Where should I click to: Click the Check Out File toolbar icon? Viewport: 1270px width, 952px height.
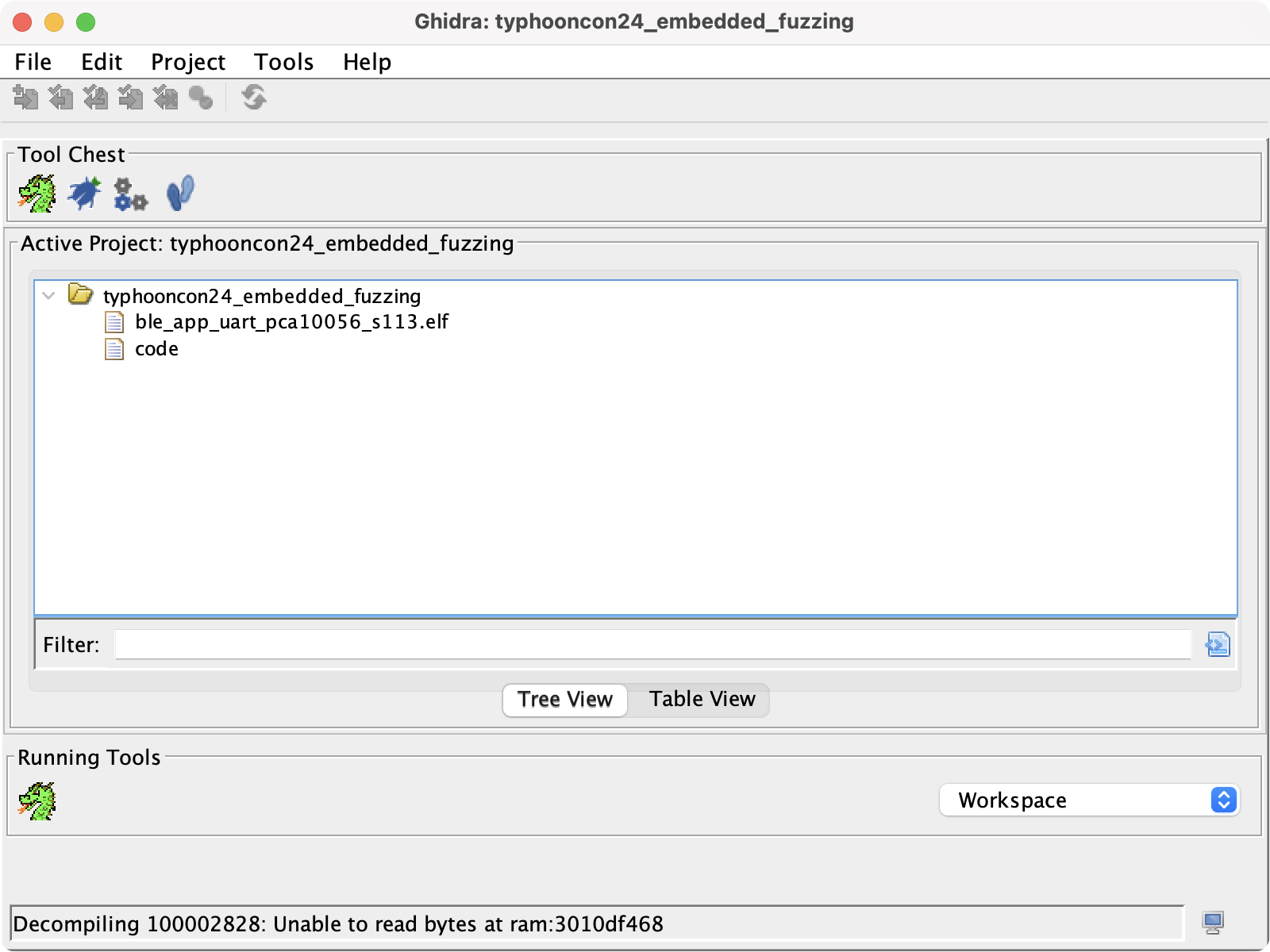pos(60,98)
